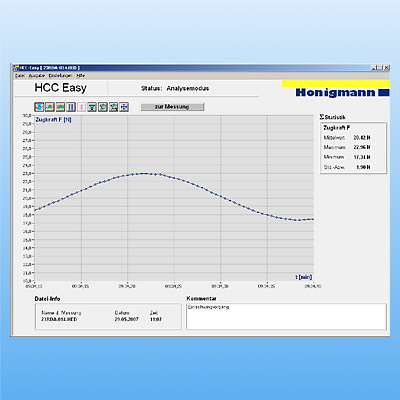Image resolution: width=400 pixels, height=400 pixels.
Task: Click the first waveform chart toolbar icon
Action: pos(39,107)
